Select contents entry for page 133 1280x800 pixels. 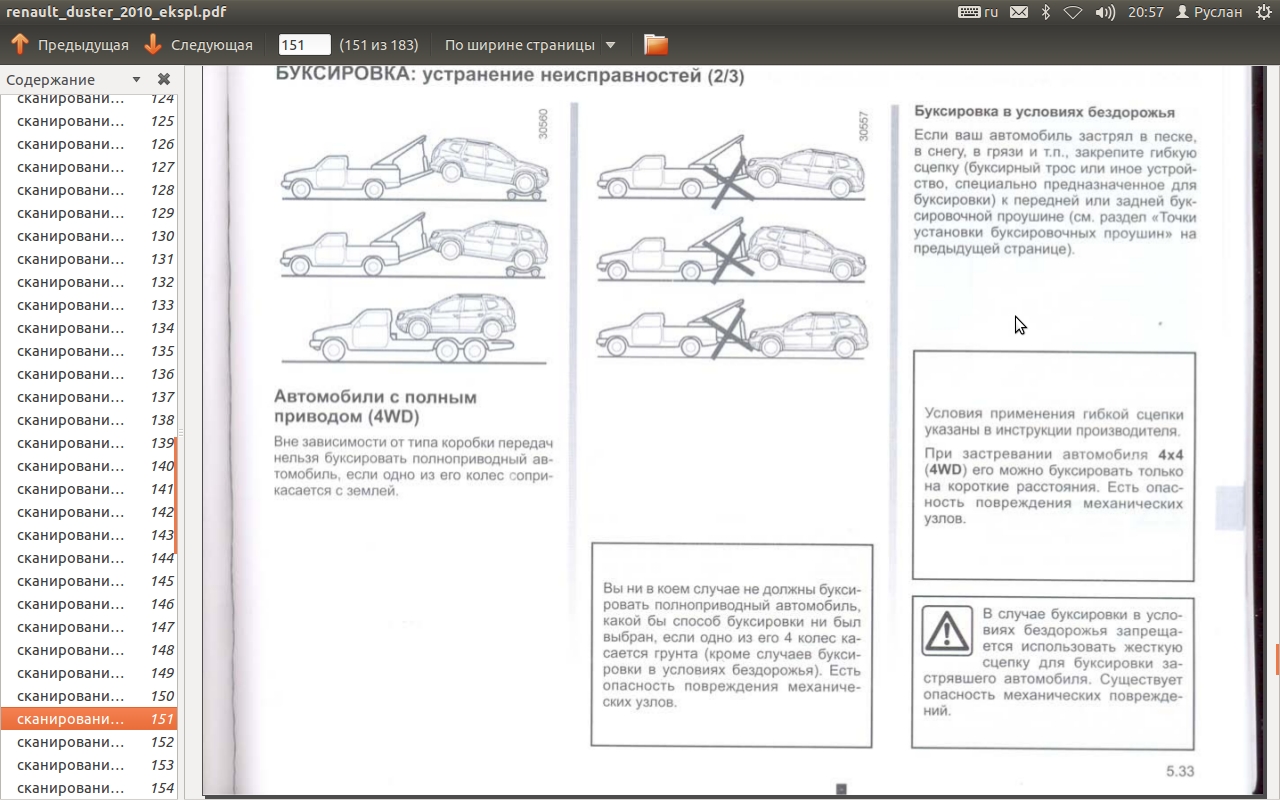pyautogui.click(x=88, y=305)
